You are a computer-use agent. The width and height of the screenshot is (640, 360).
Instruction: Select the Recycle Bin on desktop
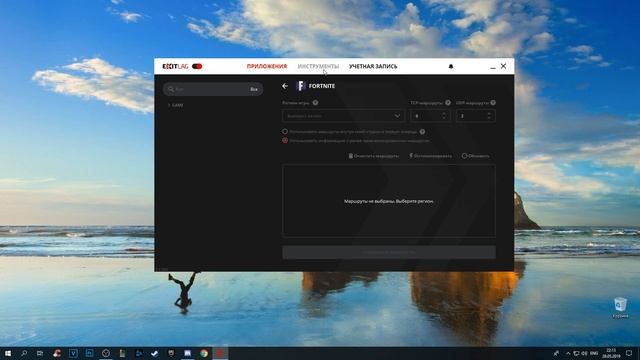pos(620,307)
